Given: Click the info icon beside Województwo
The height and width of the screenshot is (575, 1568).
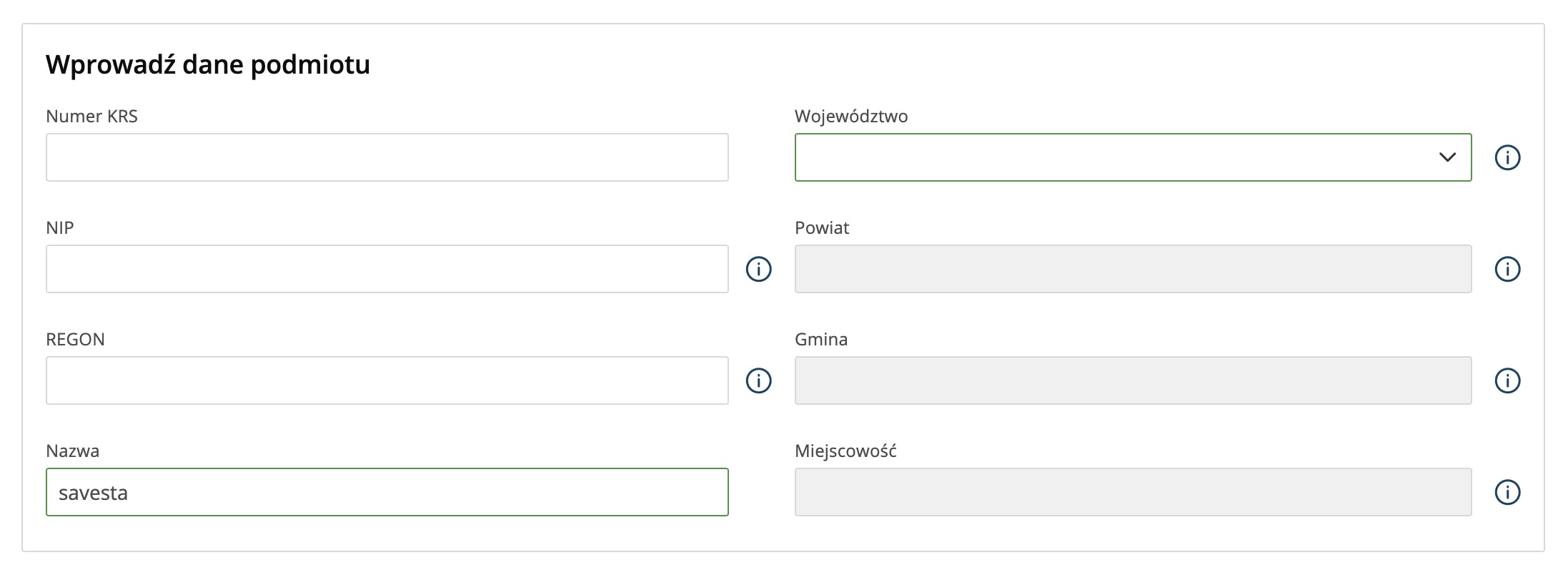Looking at the screenshot, I should pos(1507,157).
